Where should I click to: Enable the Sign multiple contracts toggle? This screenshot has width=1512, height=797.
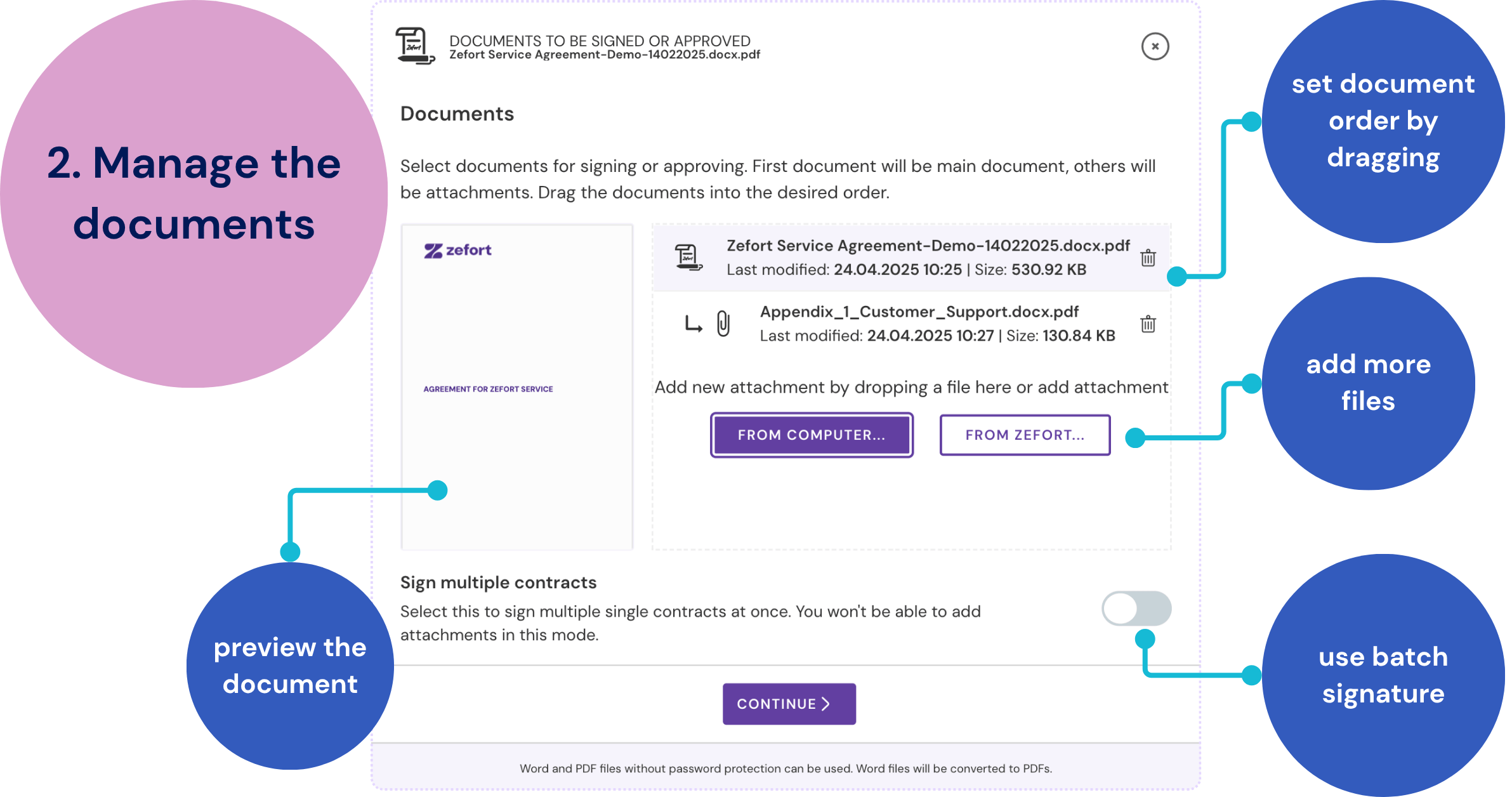[x=1136, y=609]
